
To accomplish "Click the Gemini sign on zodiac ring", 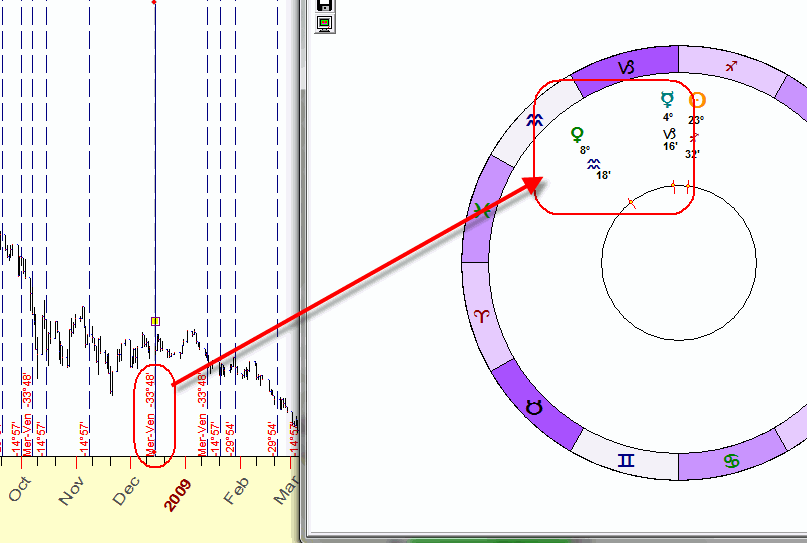I will (626, 460).
